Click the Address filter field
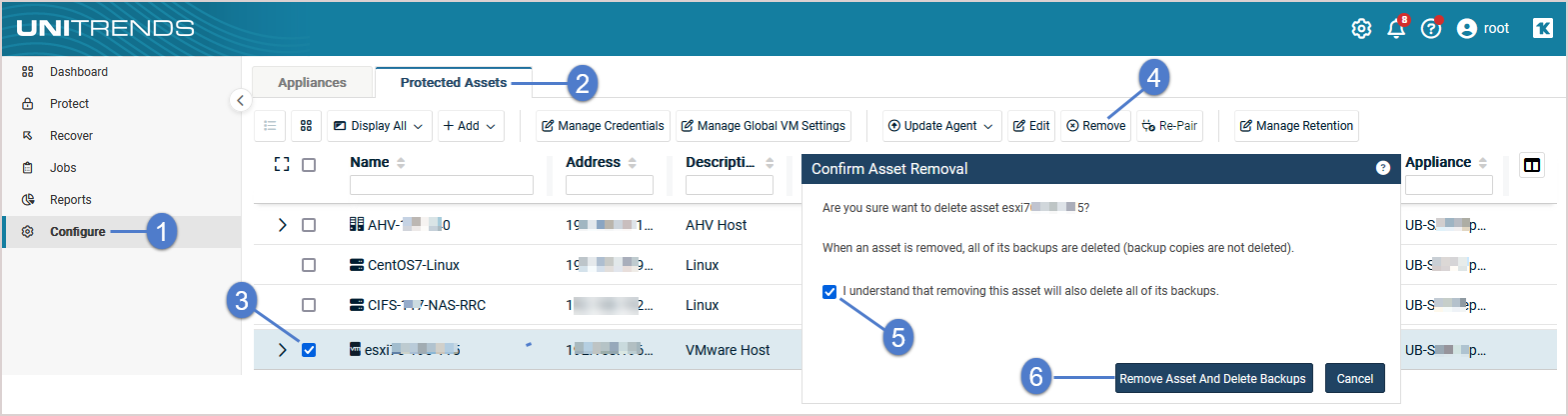Viewport: 1568px width, 416px height. [610, 185]
